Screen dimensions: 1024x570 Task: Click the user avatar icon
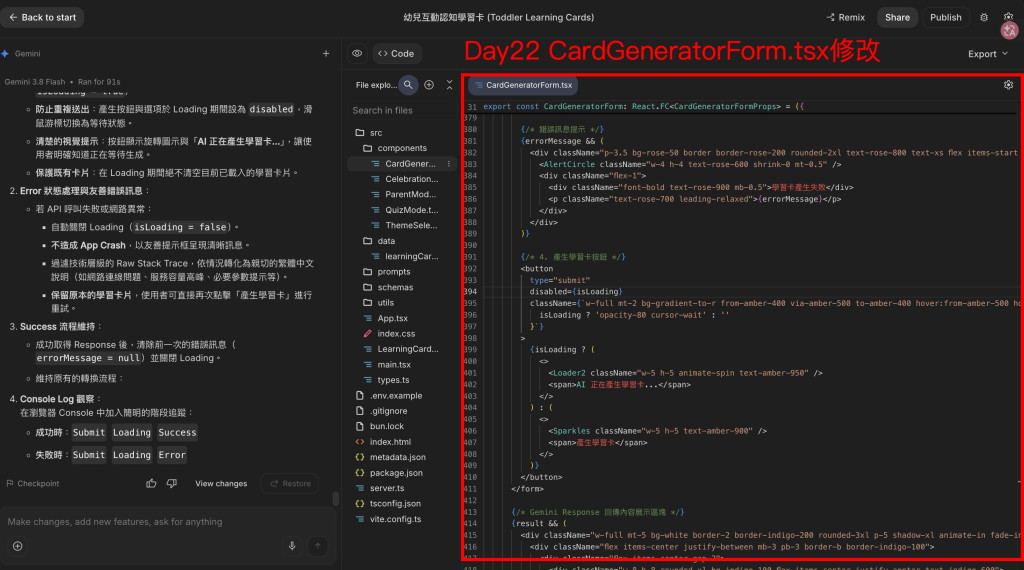click(x=1009, y=29)
